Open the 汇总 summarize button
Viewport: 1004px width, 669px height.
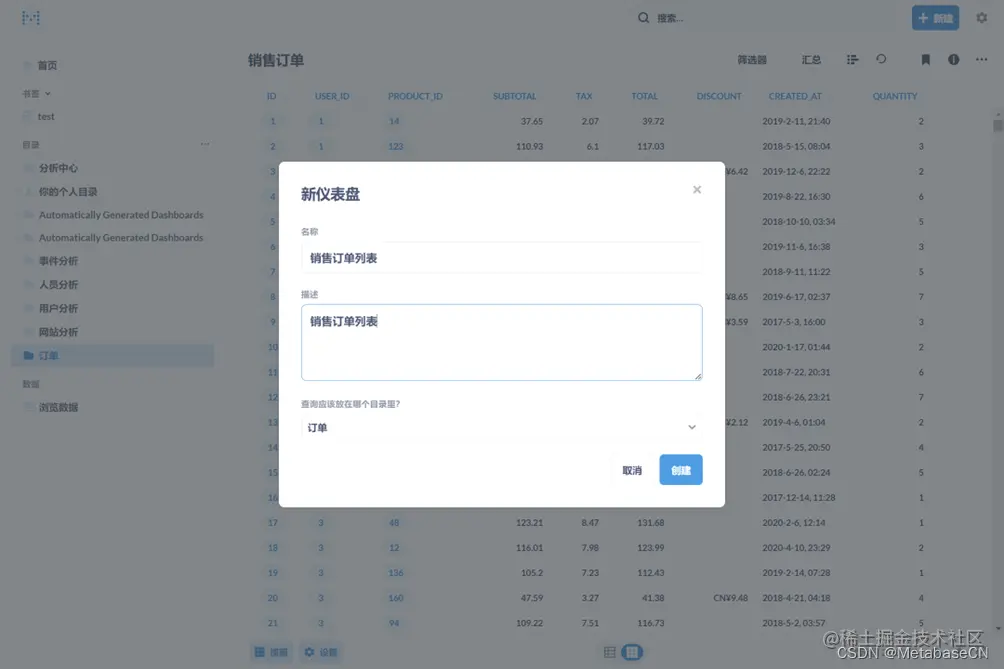(x=811, y=60)
